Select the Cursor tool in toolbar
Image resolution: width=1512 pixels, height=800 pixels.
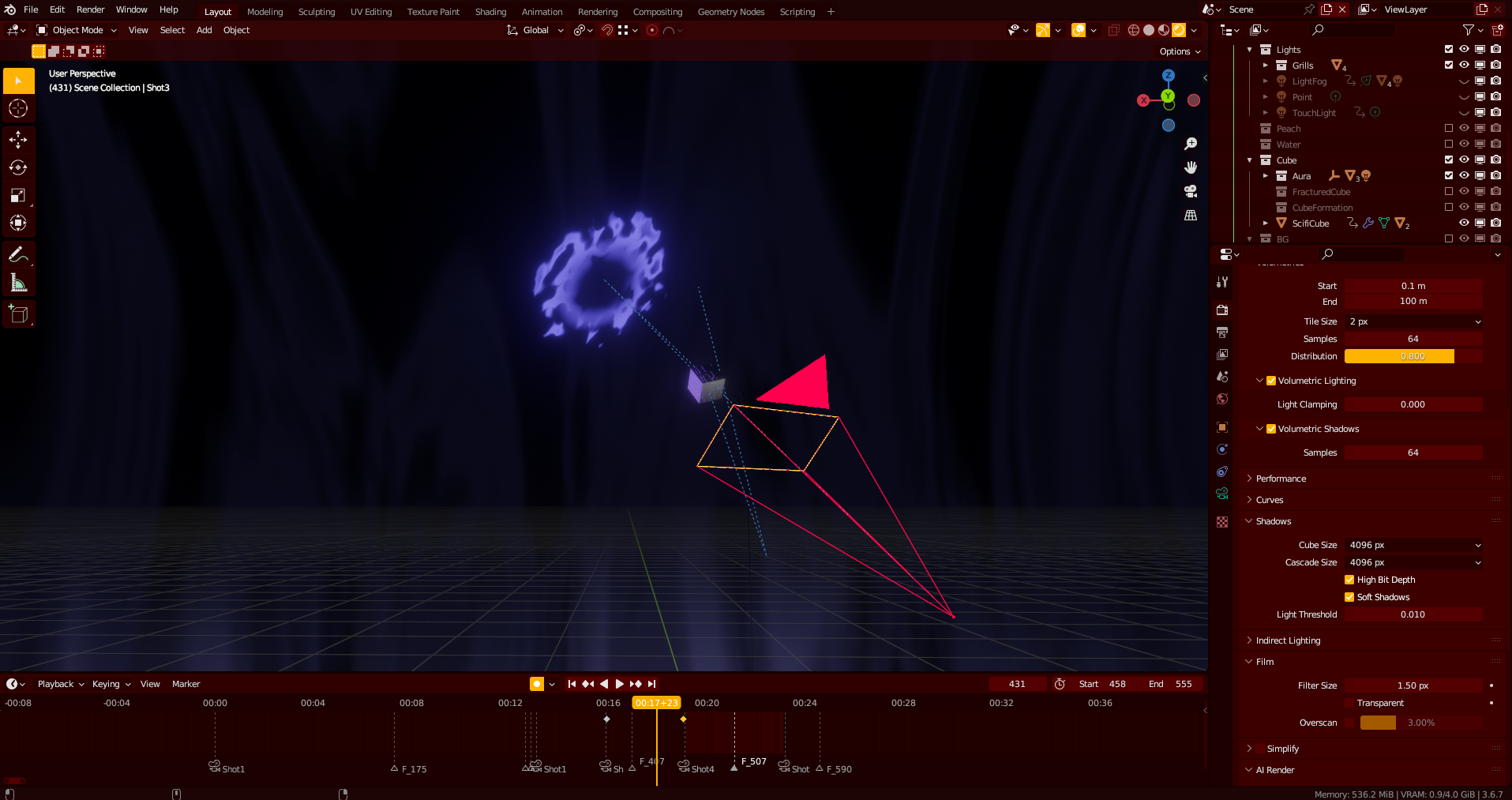pyautogui.click(x=18, y=108)
